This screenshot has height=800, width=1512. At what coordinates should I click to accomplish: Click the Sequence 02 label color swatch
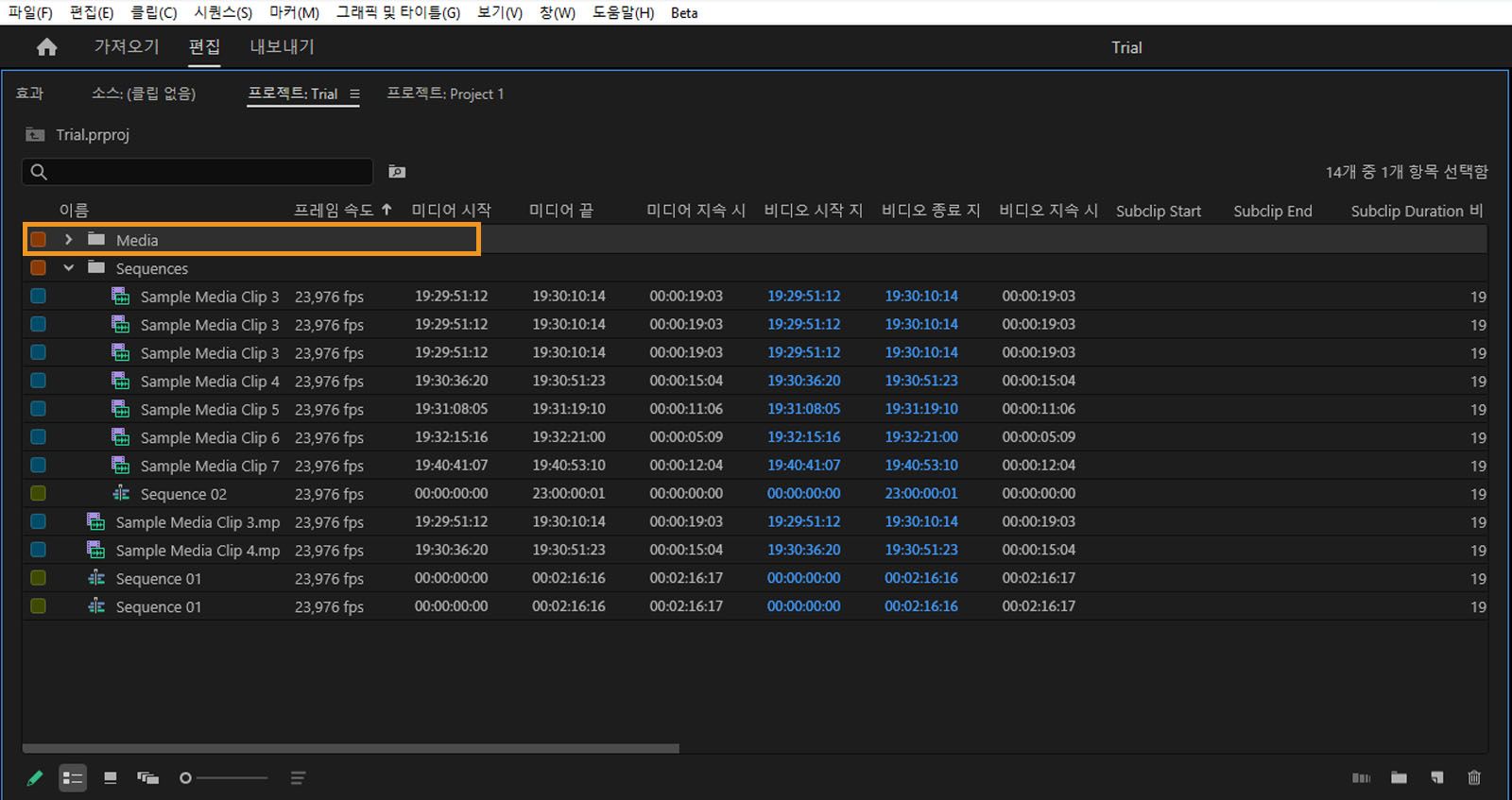[x=38, y=493]
